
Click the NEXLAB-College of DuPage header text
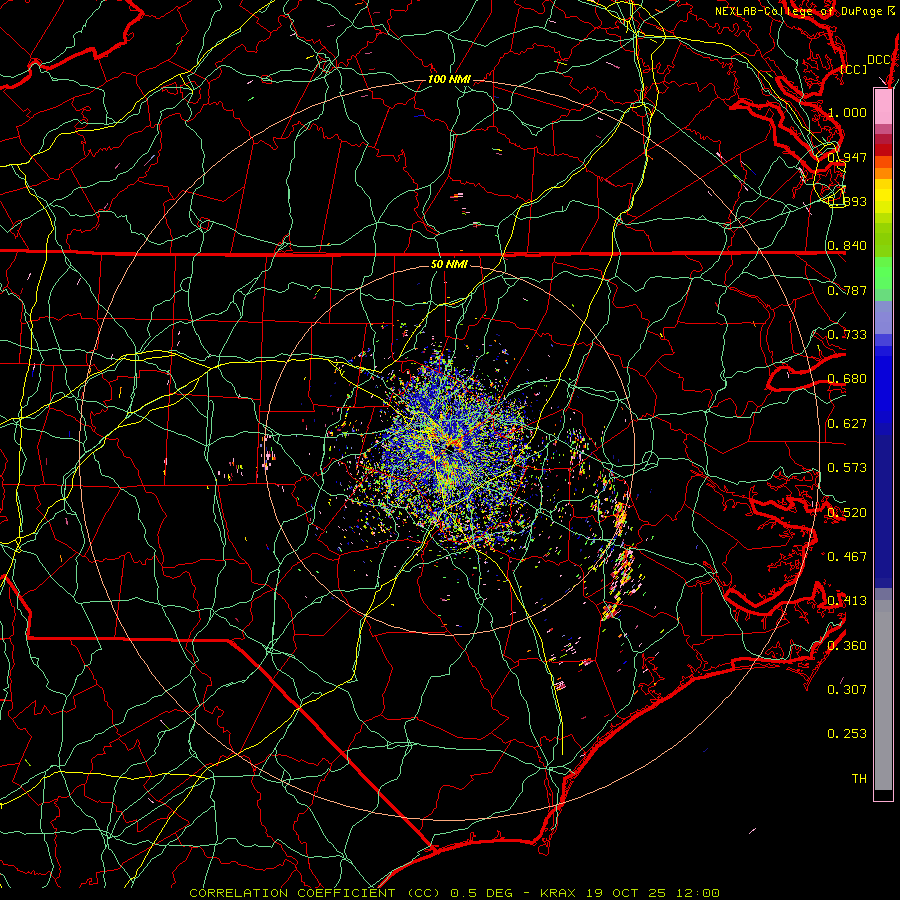click(798, 11)
